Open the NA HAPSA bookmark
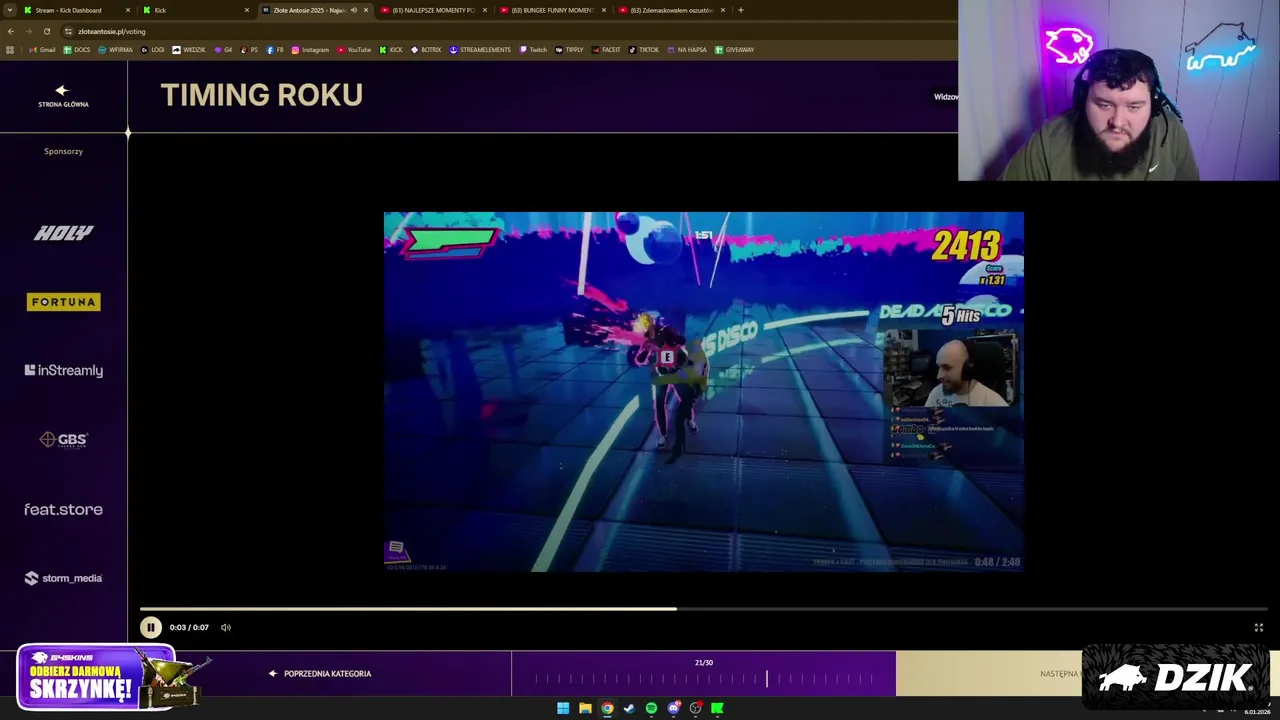 point(686,50)
